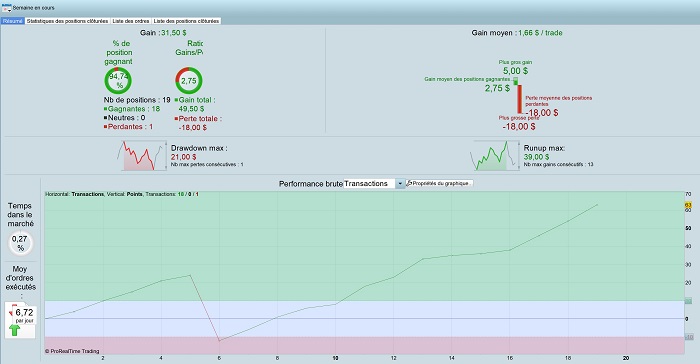Click Propriétés du graphique button
Screen dimensions: 700x364
(439, 184)
